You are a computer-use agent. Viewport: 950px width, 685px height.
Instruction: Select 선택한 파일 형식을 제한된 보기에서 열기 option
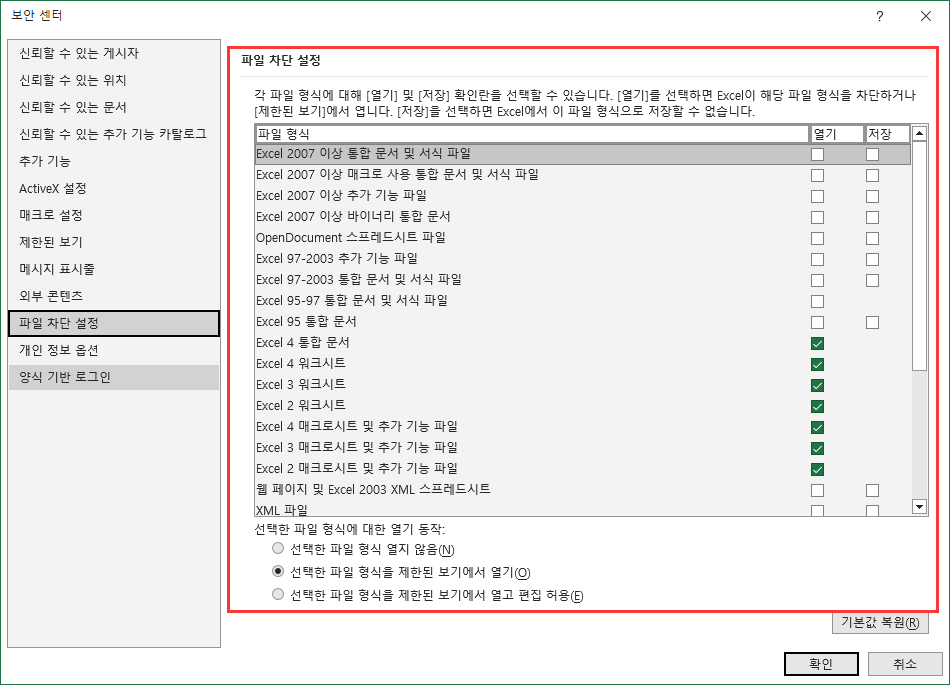pyautogui.click(x=278, y=570)
